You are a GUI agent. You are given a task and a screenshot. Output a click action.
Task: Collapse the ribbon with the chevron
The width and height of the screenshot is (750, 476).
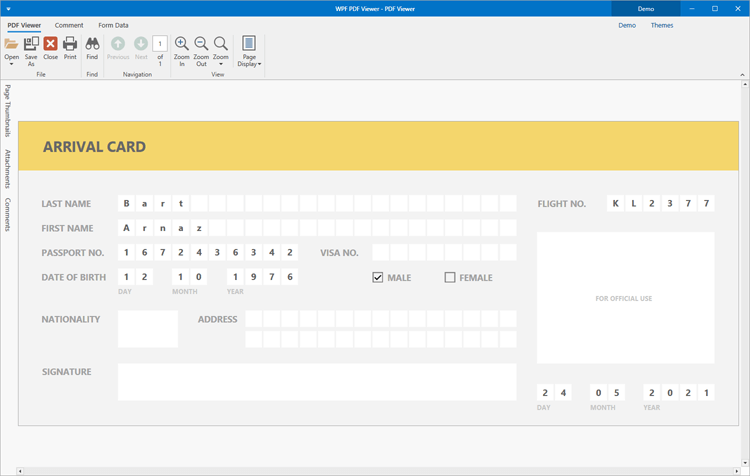point(742,75)
